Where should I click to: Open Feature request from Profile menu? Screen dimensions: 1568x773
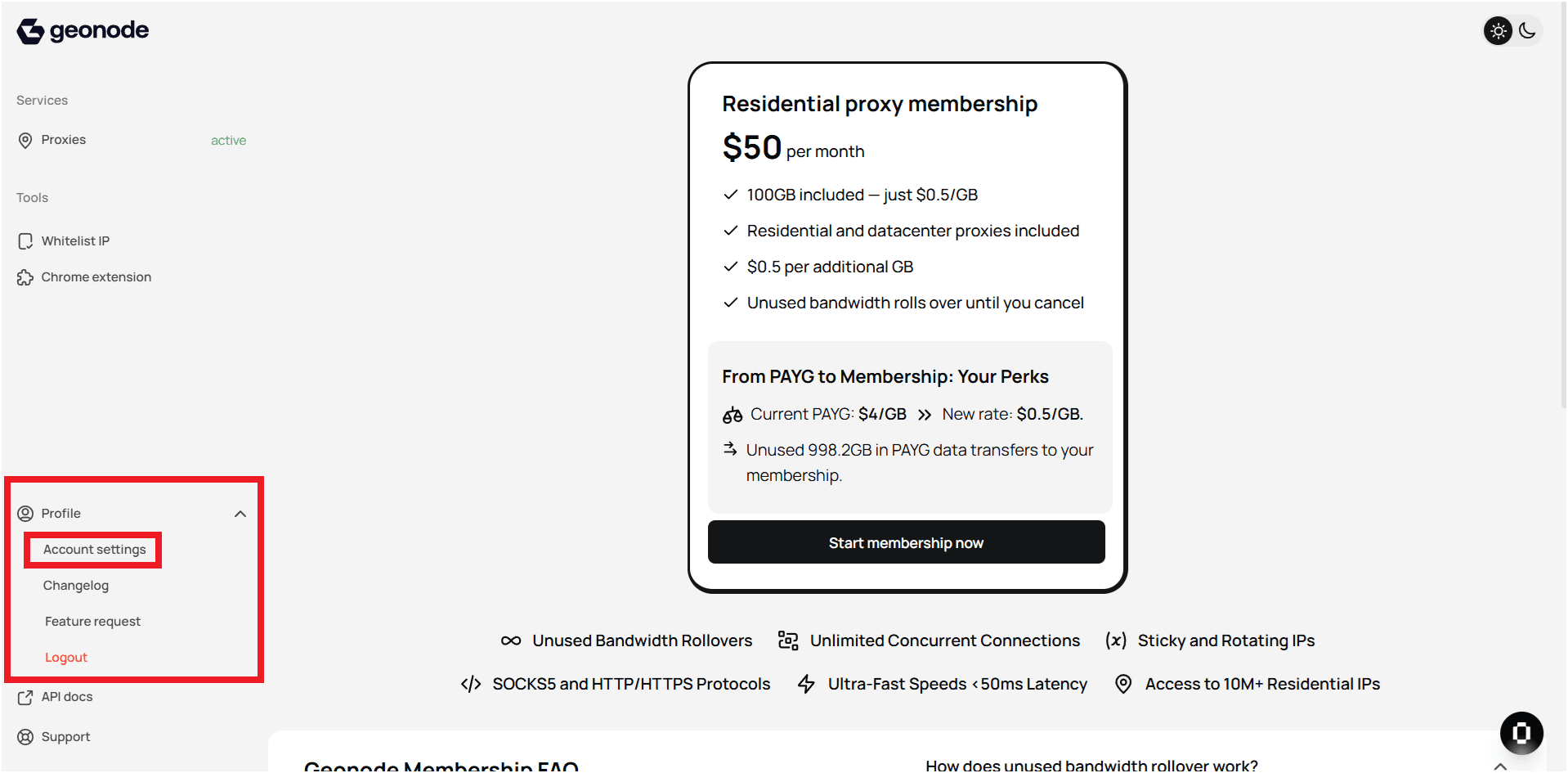point(92,622)
